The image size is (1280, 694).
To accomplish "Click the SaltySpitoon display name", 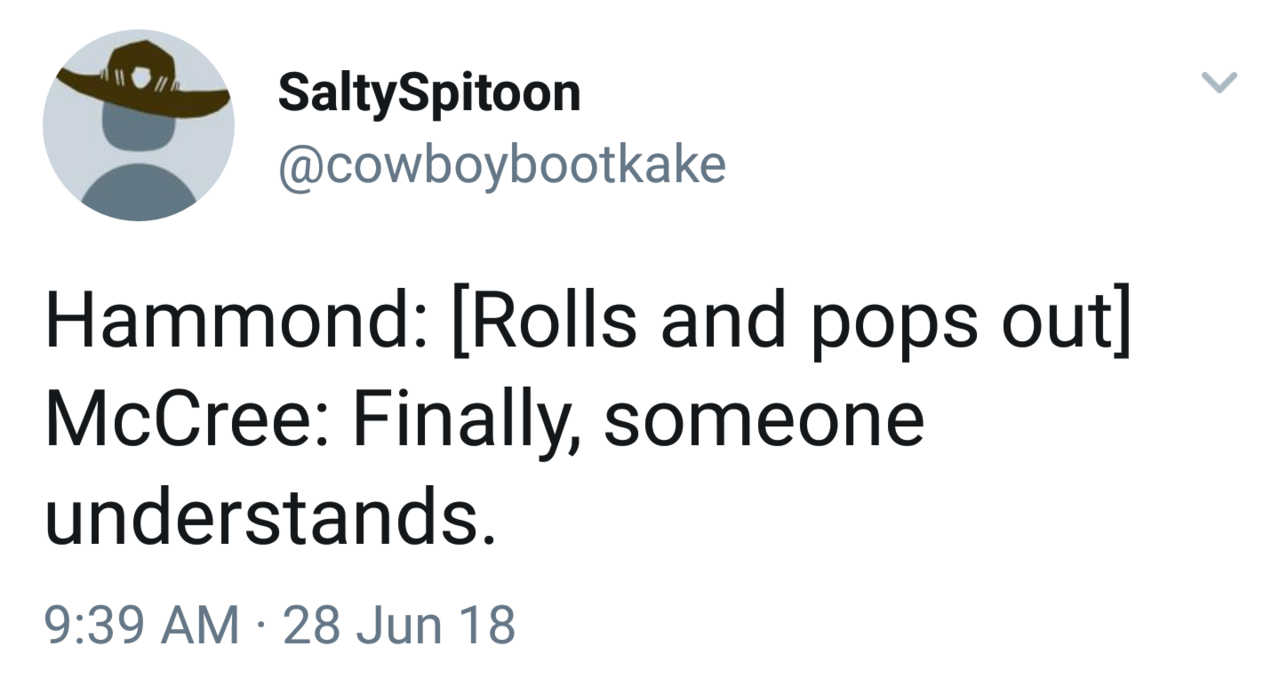I will tap(429, 93).
